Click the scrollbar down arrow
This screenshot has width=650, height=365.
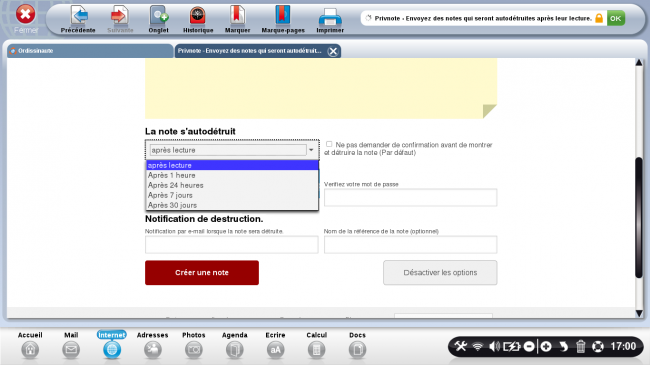point(639,313)
